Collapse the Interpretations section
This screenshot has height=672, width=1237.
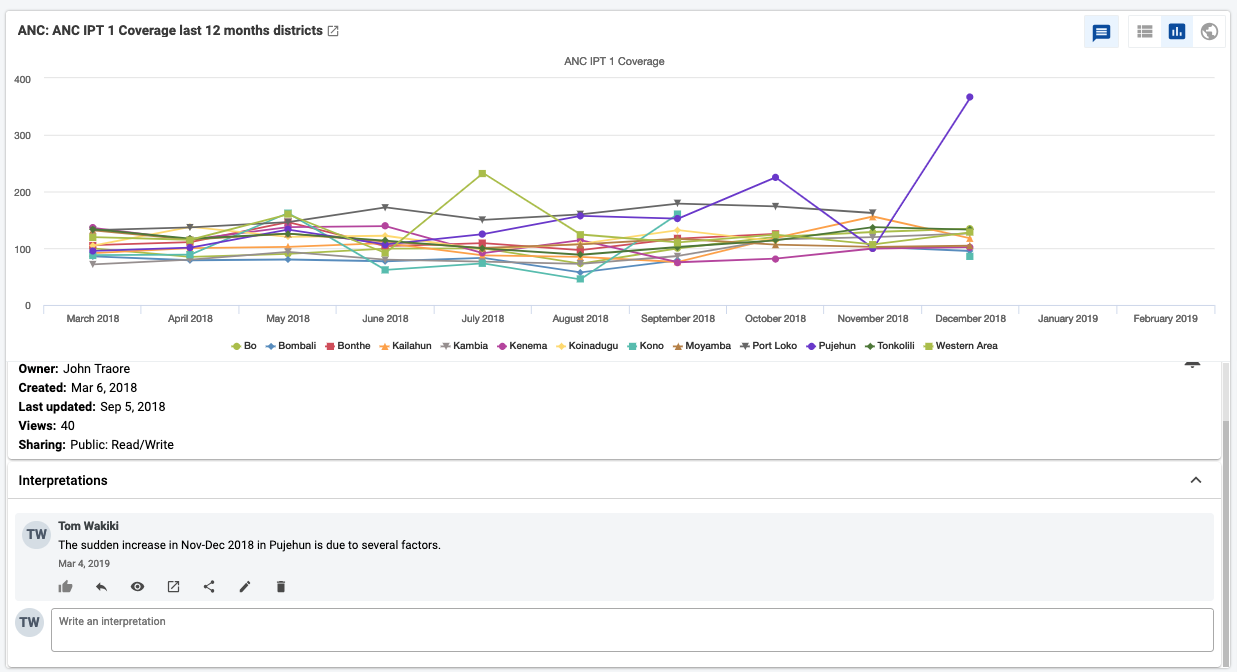tap(1195, 480)
